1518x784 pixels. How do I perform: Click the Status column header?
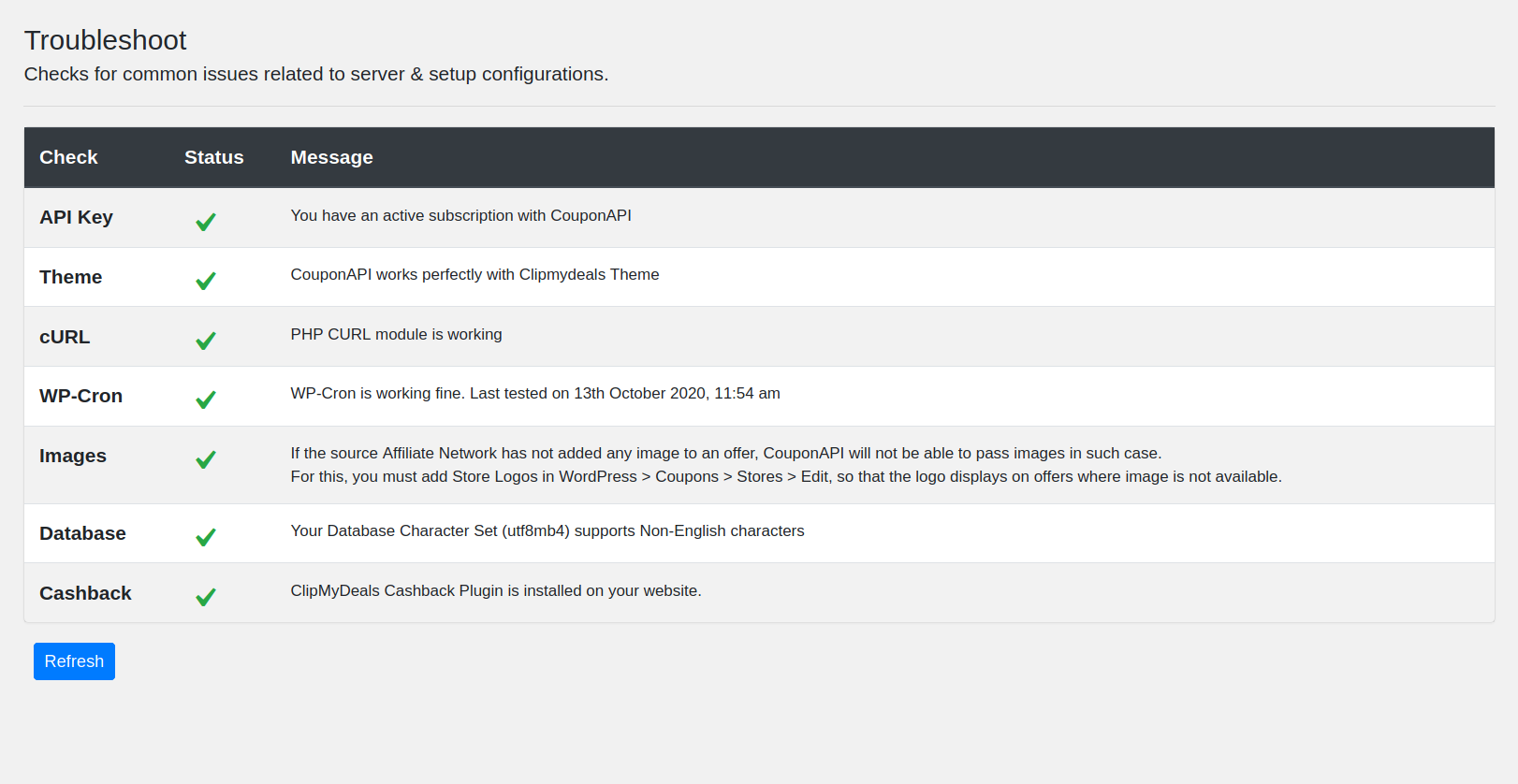coord(213,157)
